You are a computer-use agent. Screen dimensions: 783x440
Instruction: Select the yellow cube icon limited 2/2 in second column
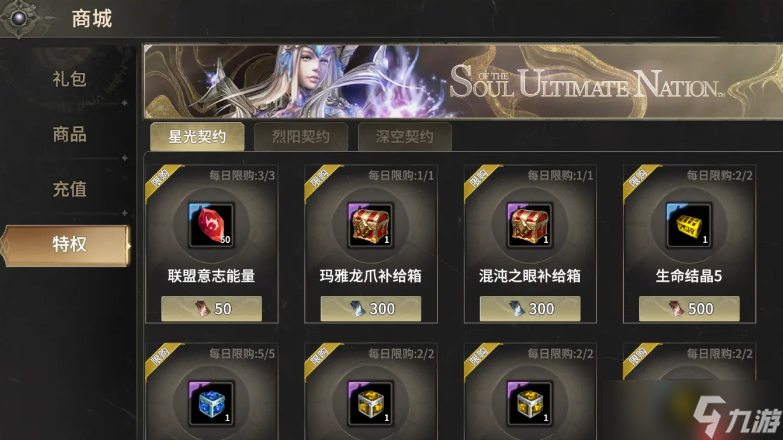click(x=370, y=404)
